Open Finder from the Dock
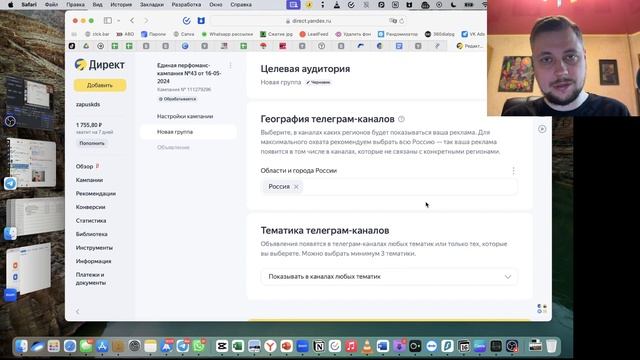Image resolution: width=640 pixels, height=360 pixels. tap(21, 346)
